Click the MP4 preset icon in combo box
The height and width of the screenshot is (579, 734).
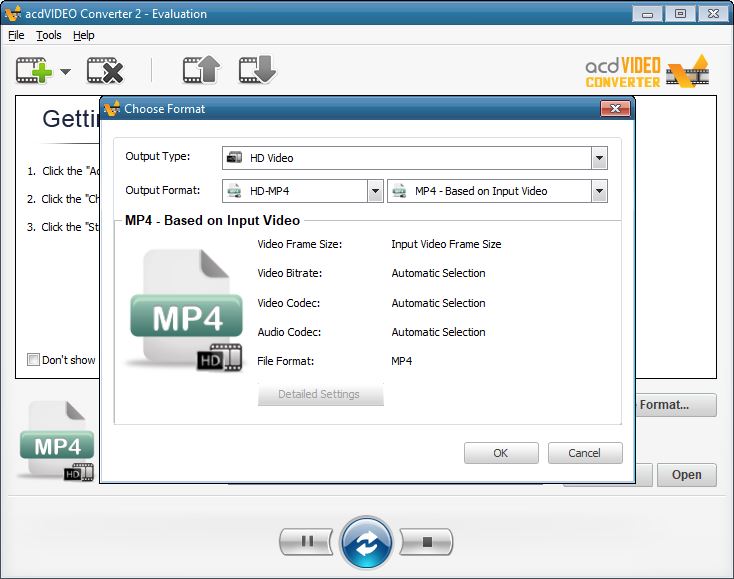pos(399,191)
